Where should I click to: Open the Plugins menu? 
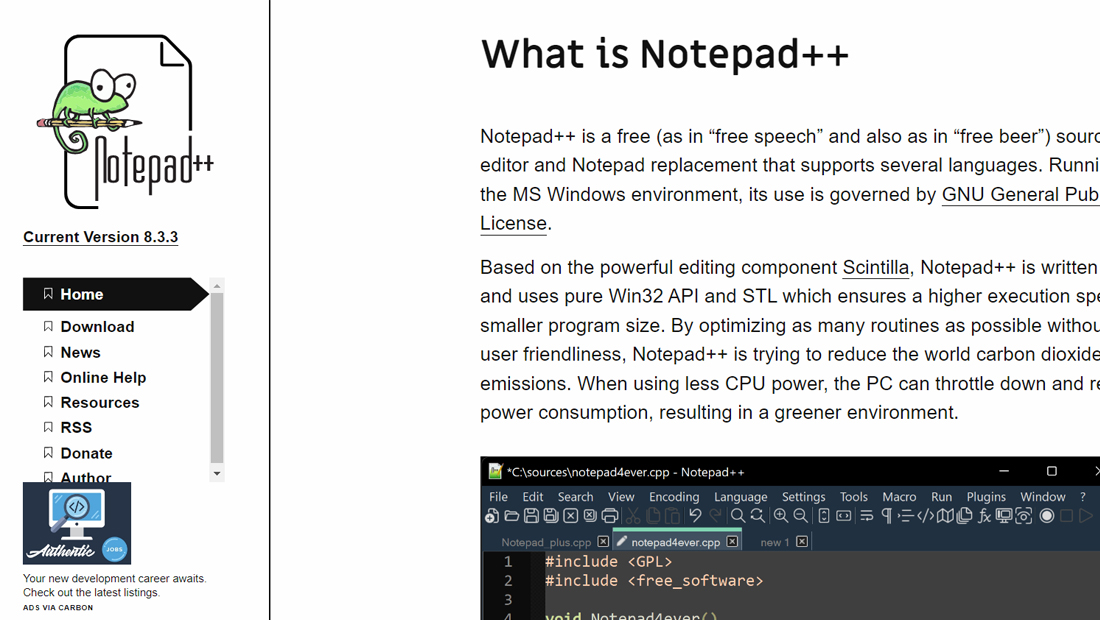tap(986, 497)
